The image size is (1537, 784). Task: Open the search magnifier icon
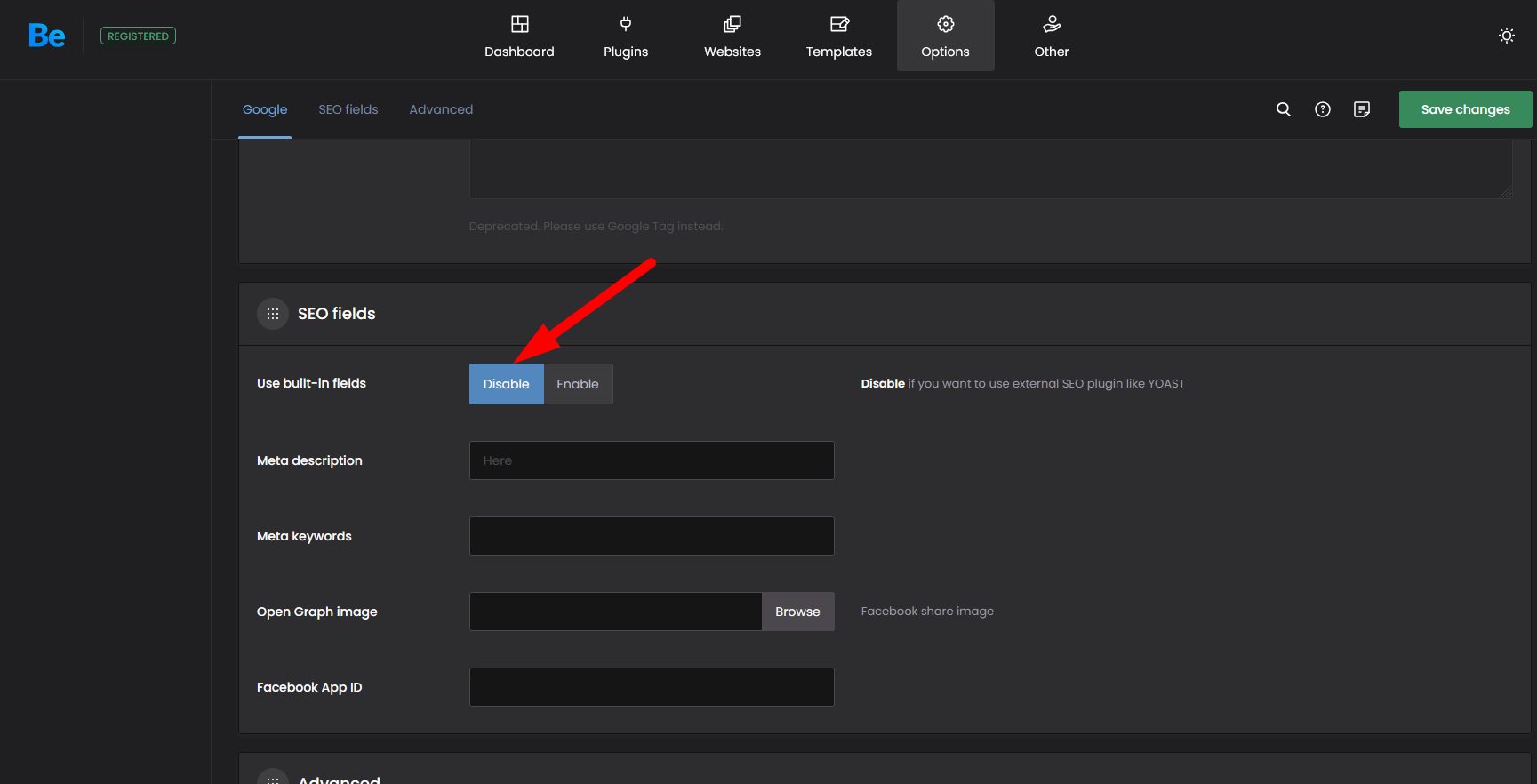coord(1284,109)
